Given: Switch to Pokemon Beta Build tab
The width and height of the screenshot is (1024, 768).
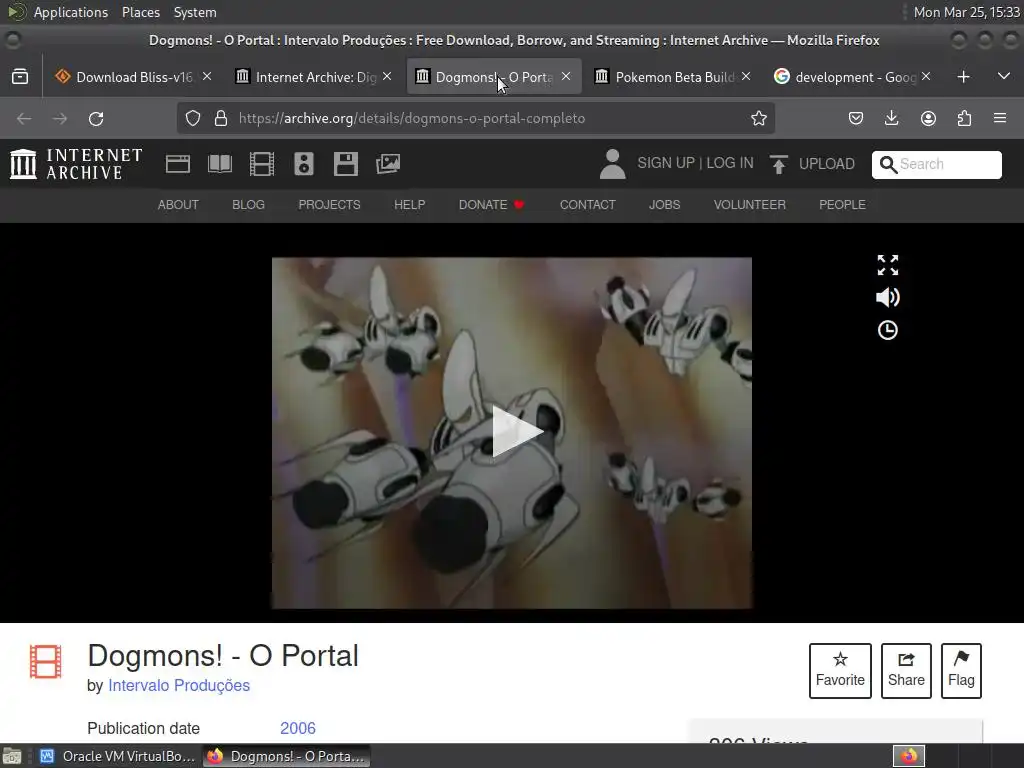Looking at the screenshot, I should point(675,77).
